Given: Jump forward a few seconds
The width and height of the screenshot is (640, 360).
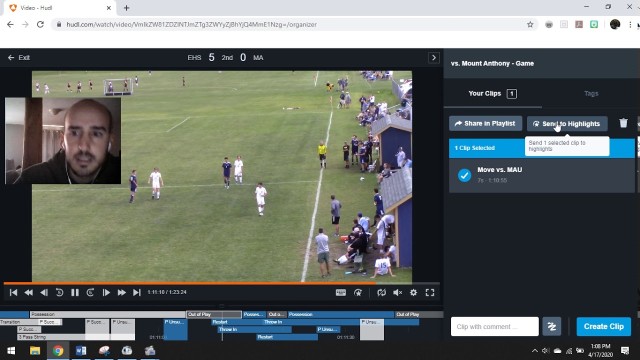Looking at the screenshot, I should 90,293.
